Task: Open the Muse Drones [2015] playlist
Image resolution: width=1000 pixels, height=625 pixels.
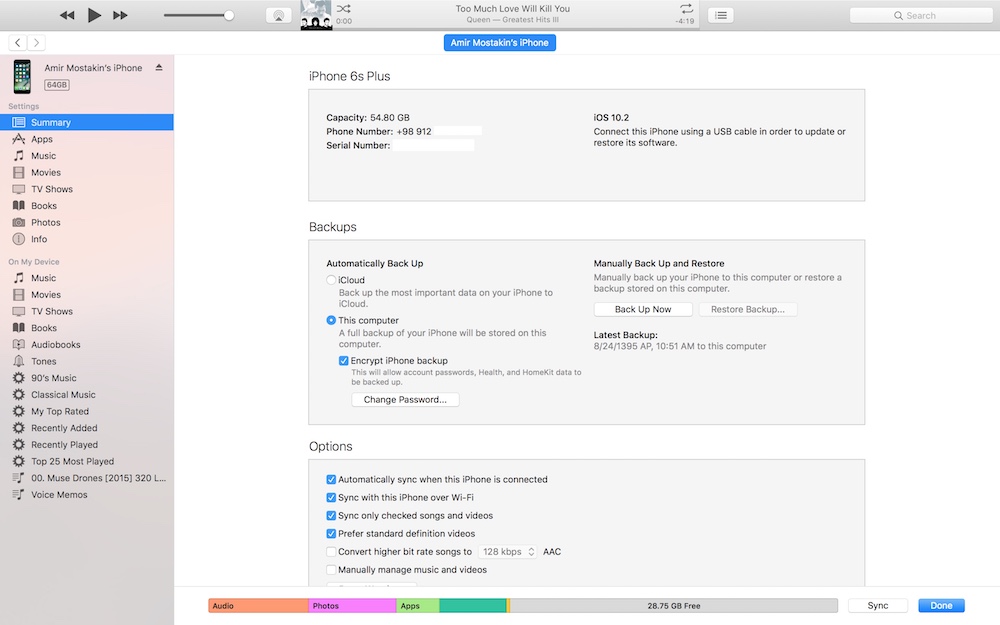Action: (87, 478)
